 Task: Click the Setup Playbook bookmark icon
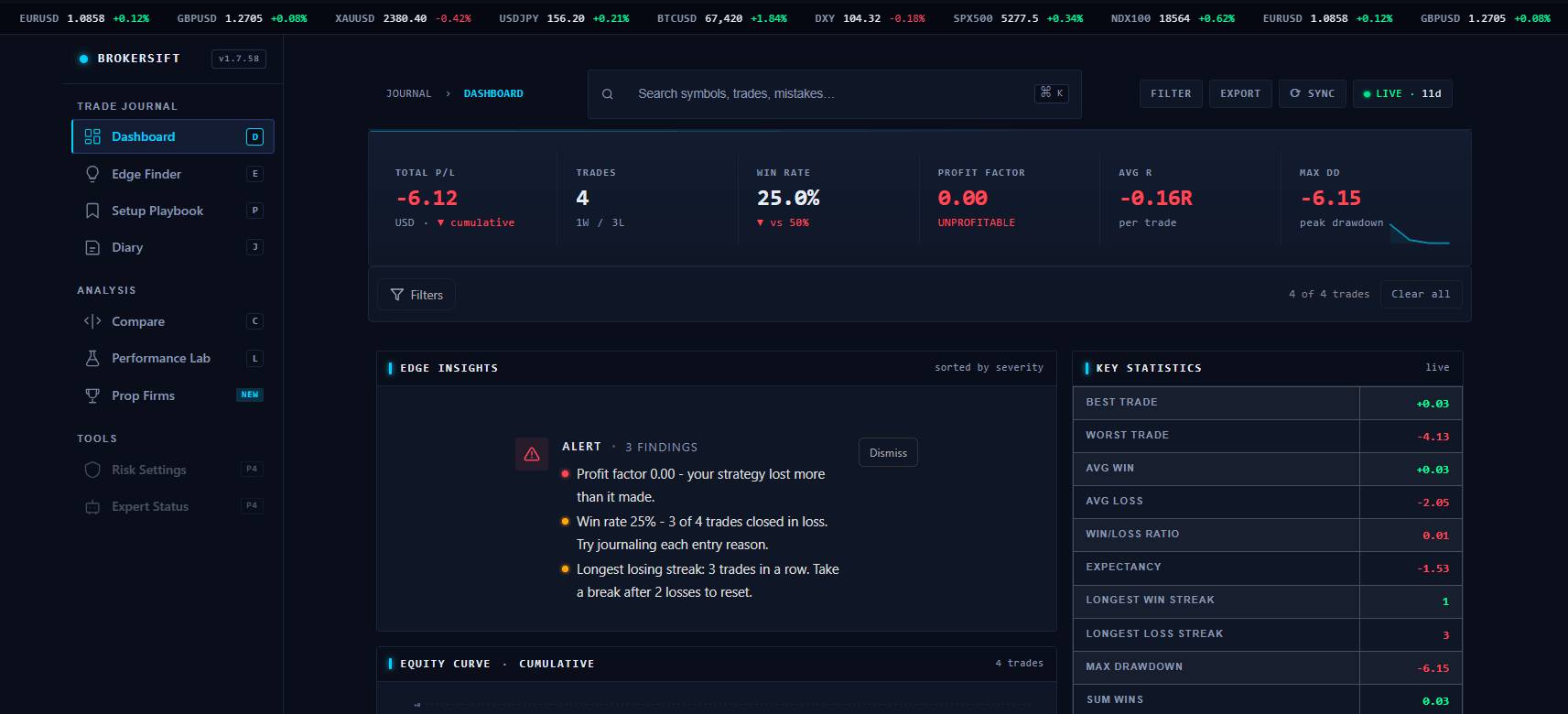[92, 211]
